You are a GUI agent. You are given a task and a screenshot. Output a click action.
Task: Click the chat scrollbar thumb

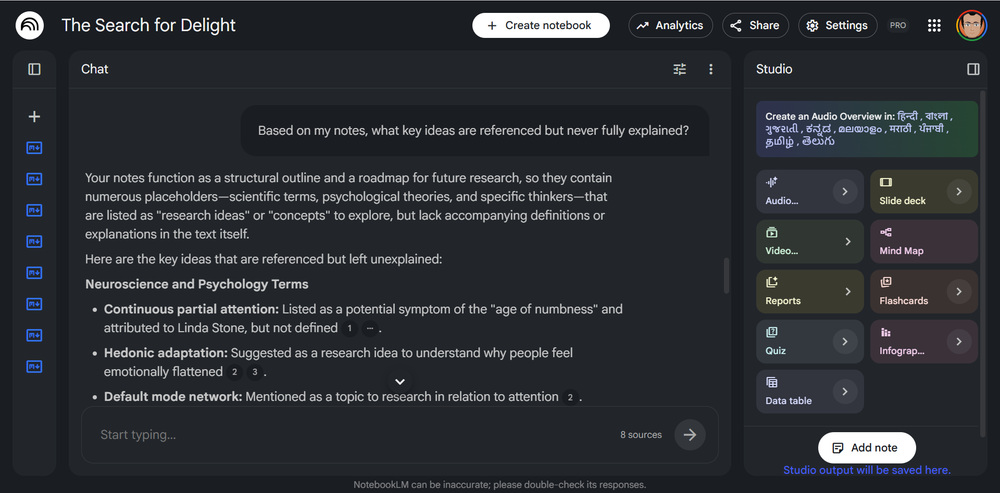pyautogui.click(x=726, y=276)
